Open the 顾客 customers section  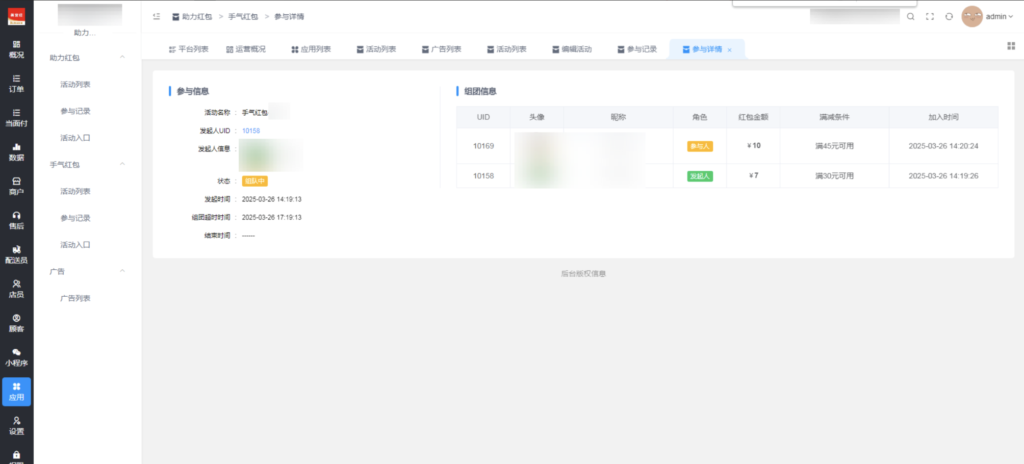[x=16, y=323]
